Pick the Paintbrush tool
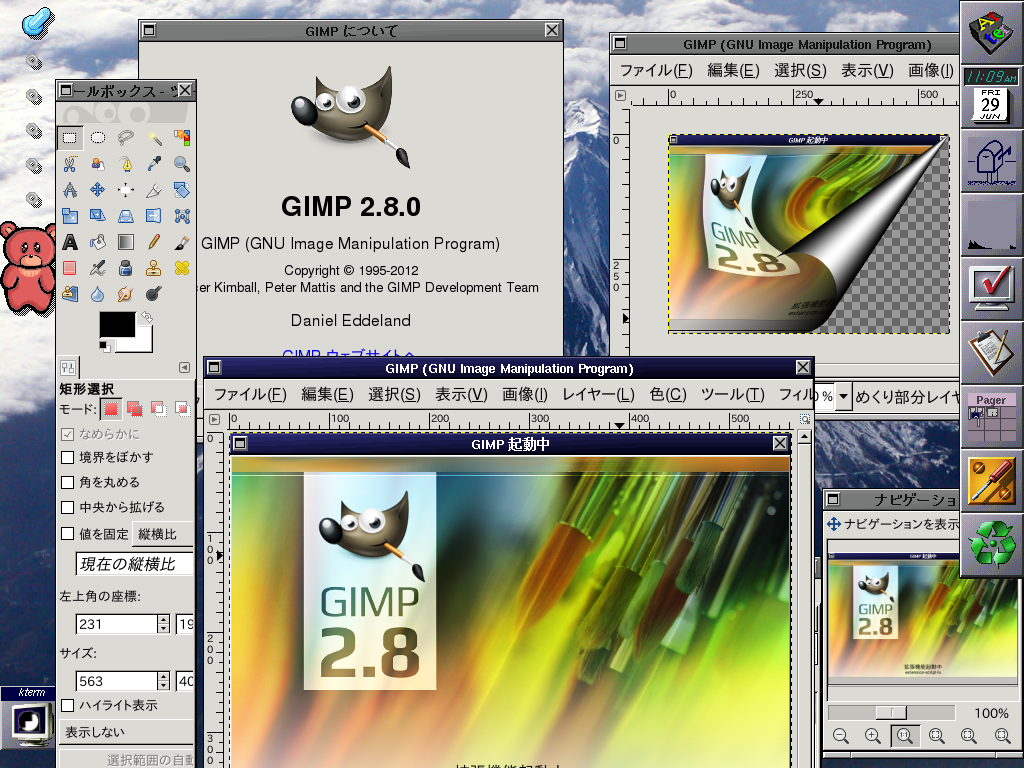1024x768 pixels. pyautogui.click(x=182, y=242)
